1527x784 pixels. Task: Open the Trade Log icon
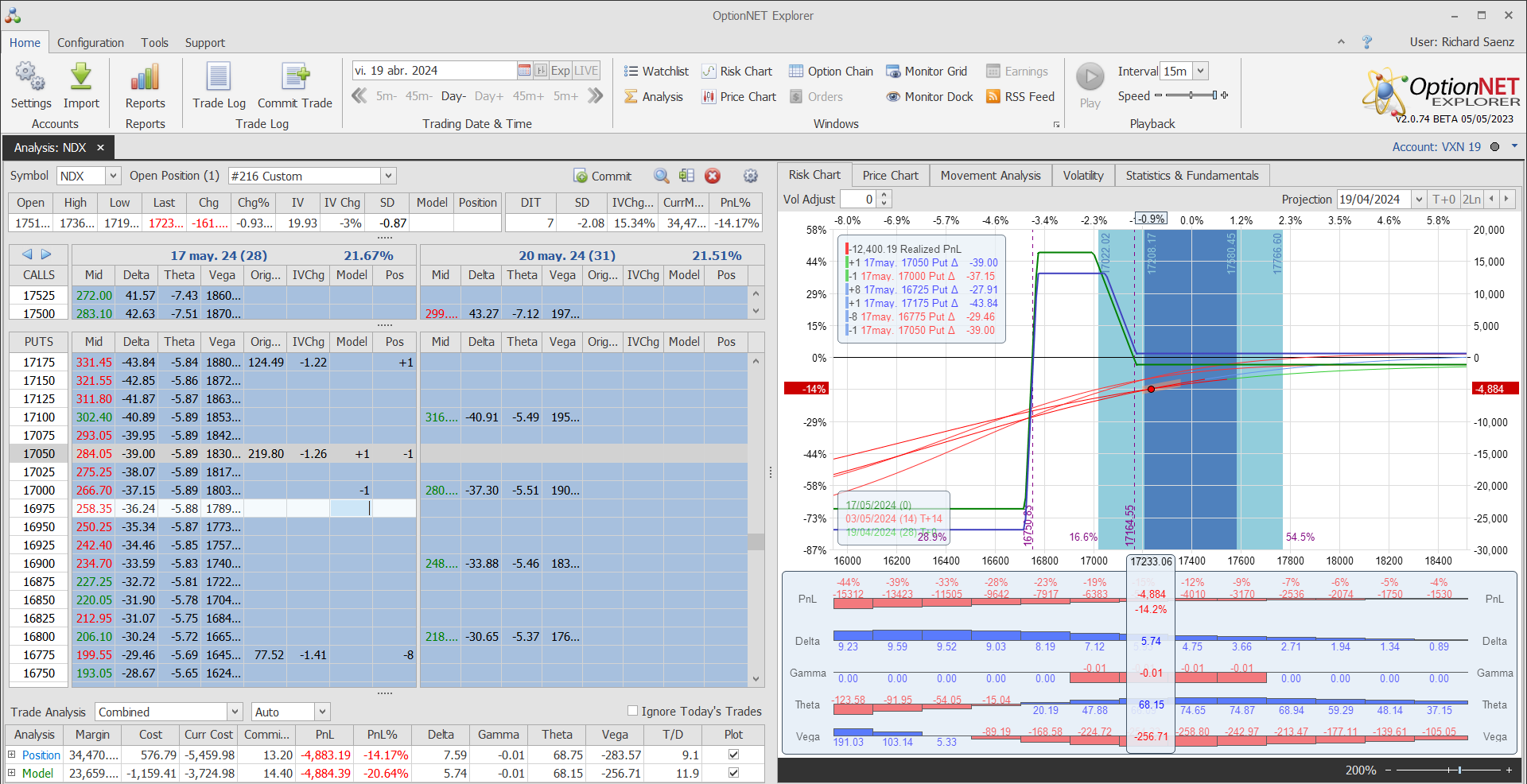click(x=219, y=79)
